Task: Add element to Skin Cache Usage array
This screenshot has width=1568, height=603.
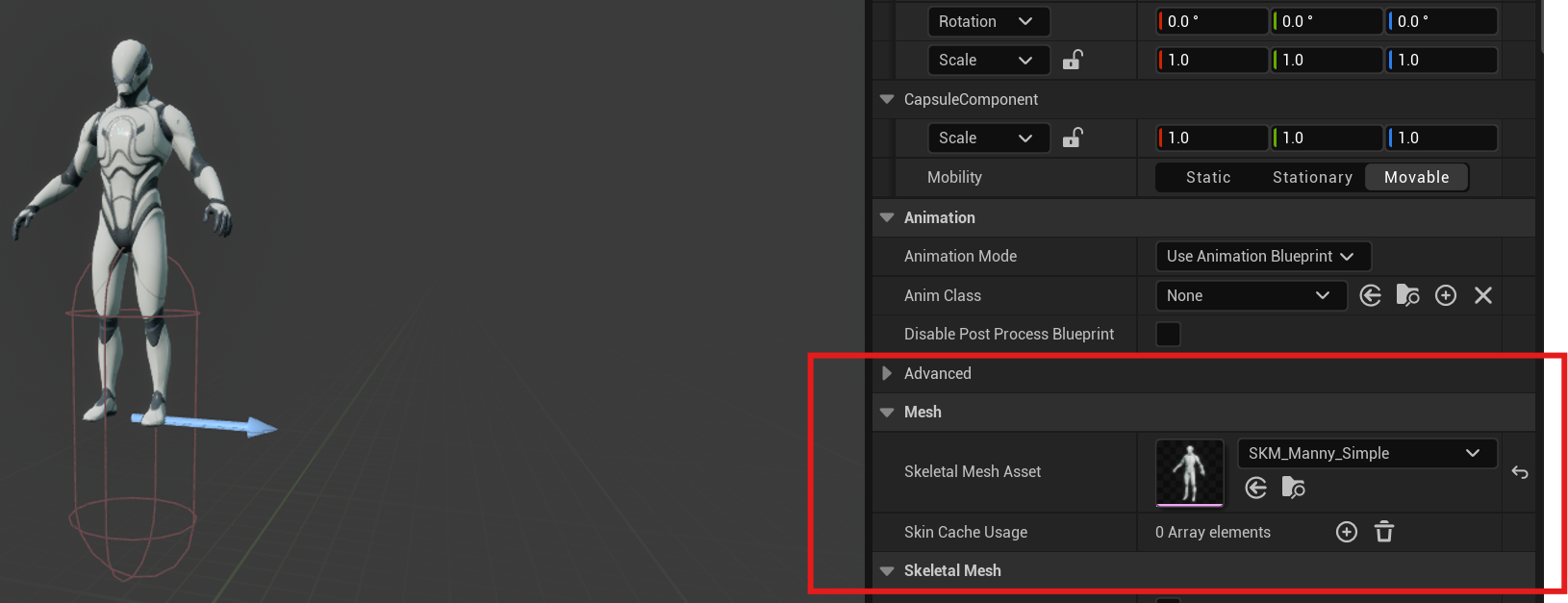Action: [1347, 532]
